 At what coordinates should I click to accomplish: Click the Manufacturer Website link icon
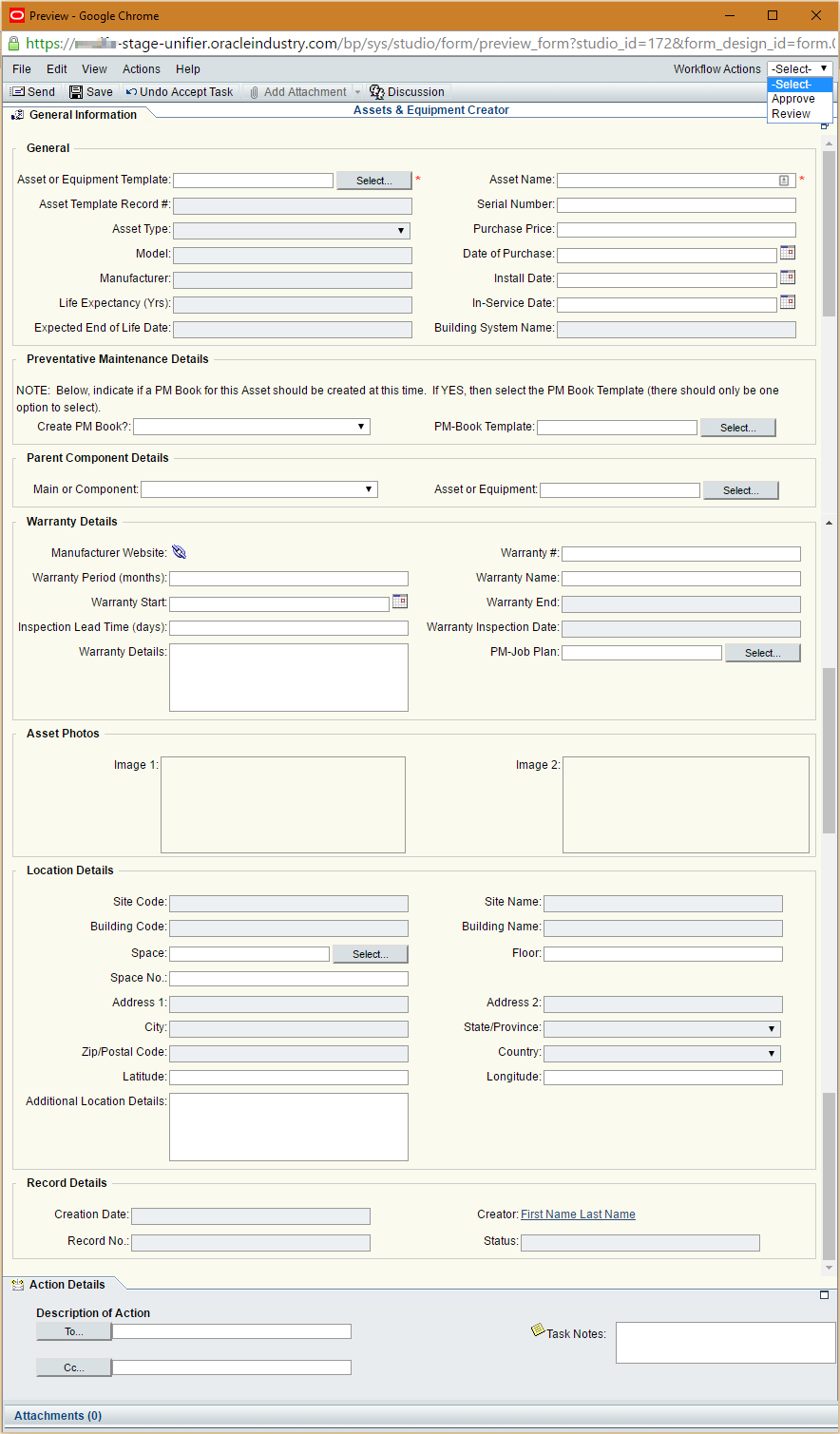tap(180, 553)
